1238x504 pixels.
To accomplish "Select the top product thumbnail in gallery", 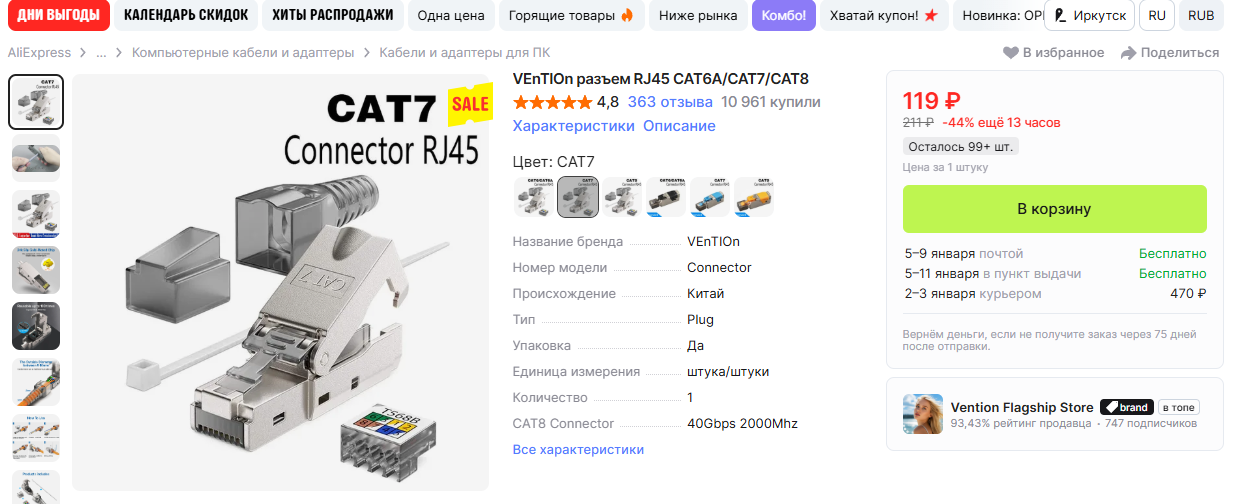I will (x=36, y=102).
